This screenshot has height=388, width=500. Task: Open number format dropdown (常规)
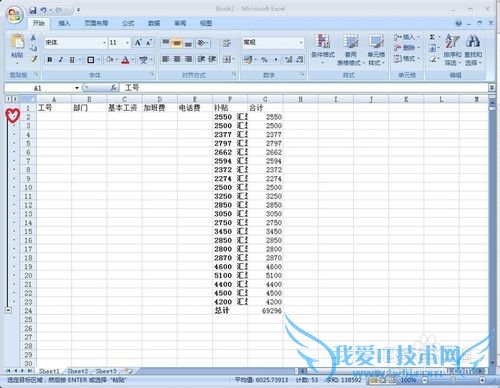pyautogui.click(x=300, y=42)
